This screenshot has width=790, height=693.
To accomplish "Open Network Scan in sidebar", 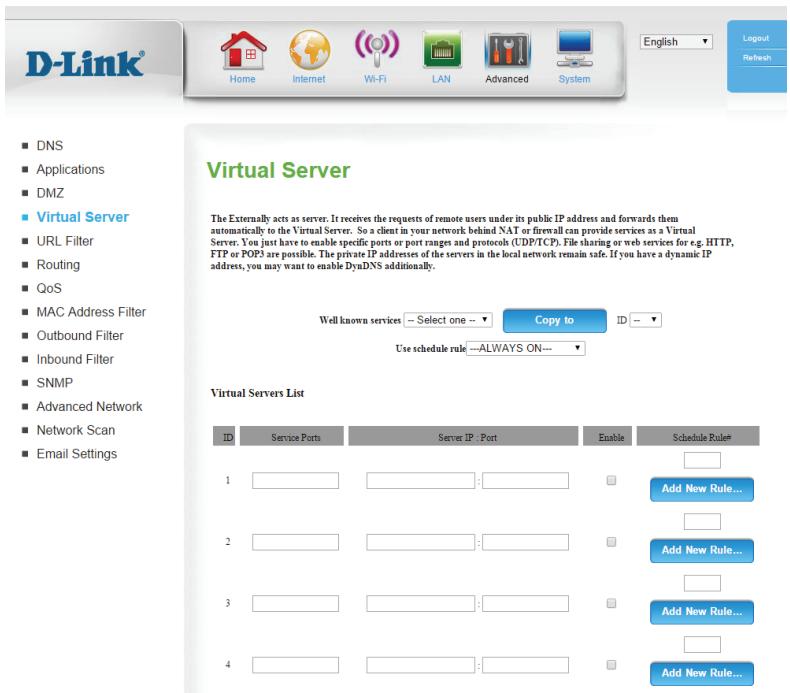I will (x=76, y=430).
